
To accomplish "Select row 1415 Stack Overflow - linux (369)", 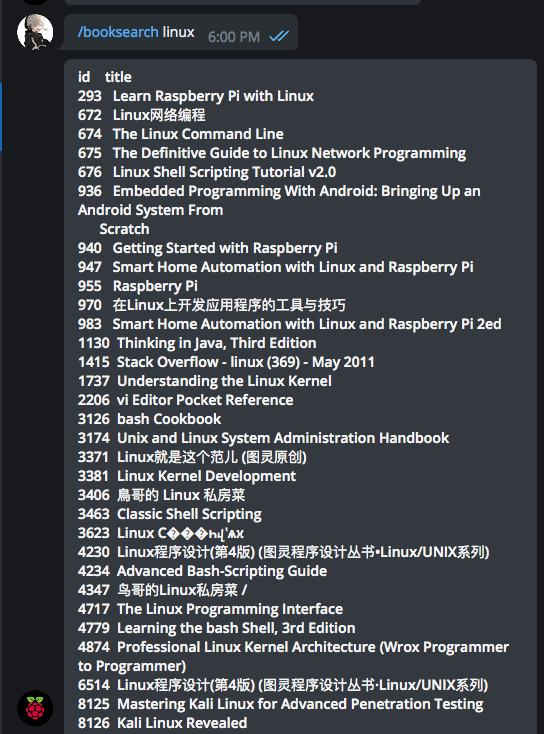I will [x=226, y=362].
